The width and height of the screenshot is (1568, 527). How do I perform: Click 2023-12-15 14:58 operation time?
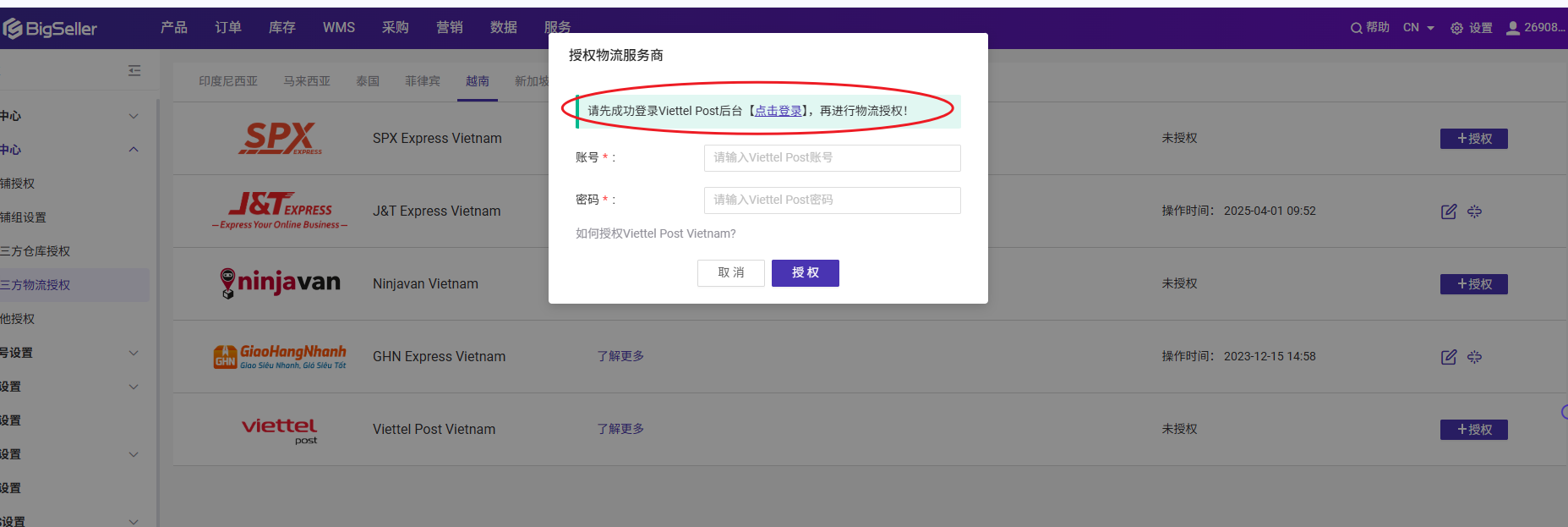click(1270, 357)
